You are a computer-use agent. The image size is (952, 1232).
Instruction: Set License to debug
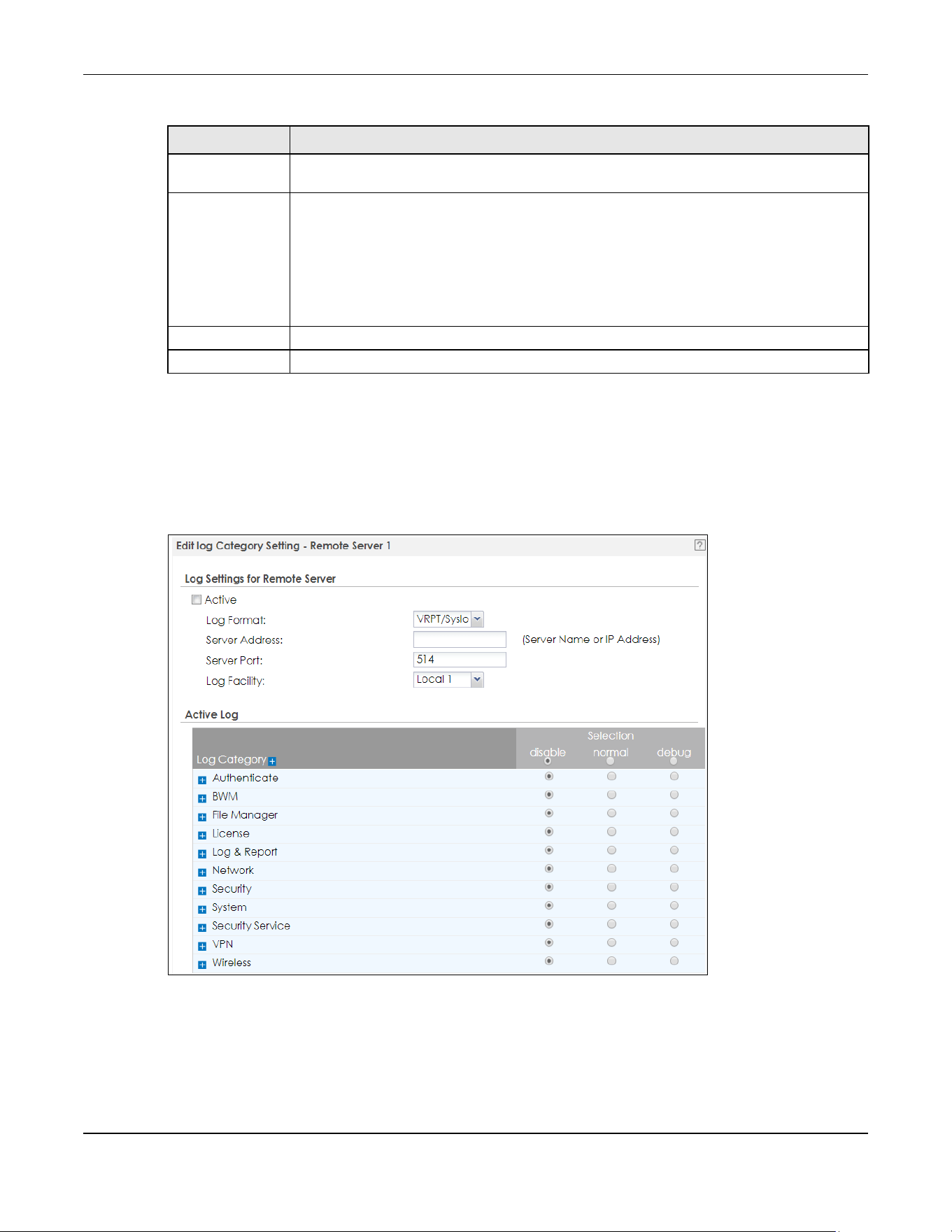click(674, 832)
